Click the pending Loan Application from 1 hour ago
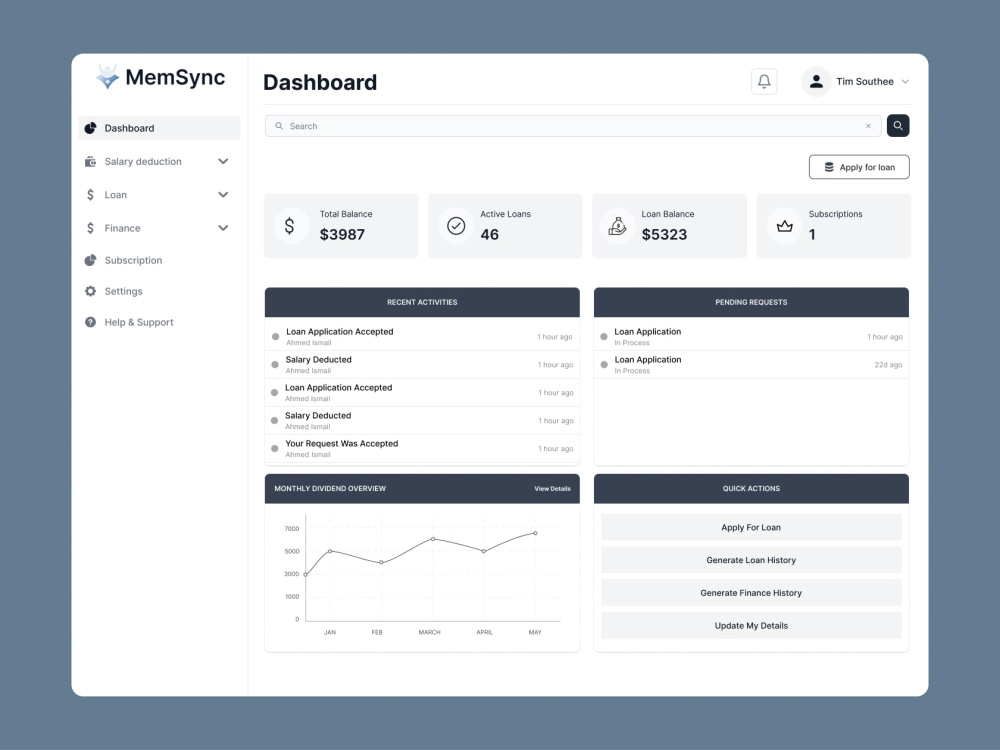The width and height of the screenshot is (1000, 750). pos(751,336)
